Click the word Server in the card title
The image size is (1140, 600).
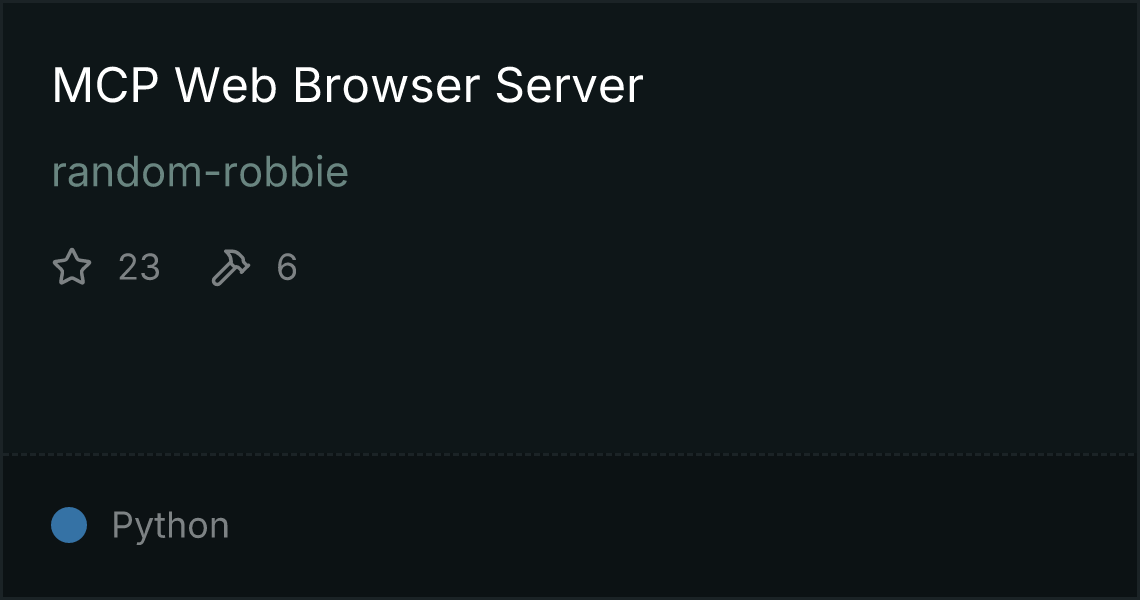tap(569, 85)
